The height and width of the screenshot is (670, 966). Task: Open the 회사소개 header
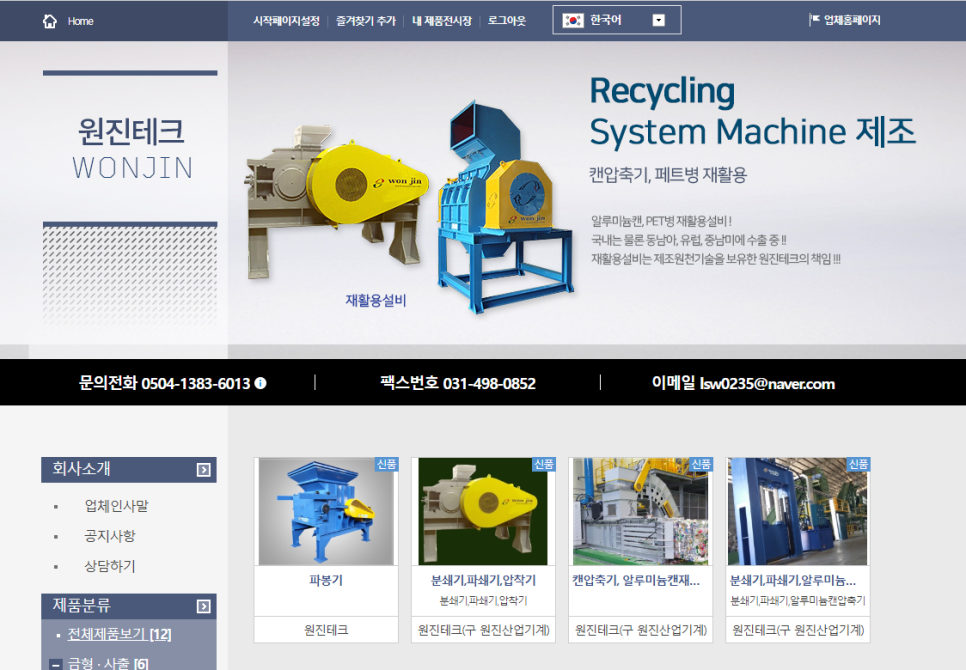[x=129, y=469]
